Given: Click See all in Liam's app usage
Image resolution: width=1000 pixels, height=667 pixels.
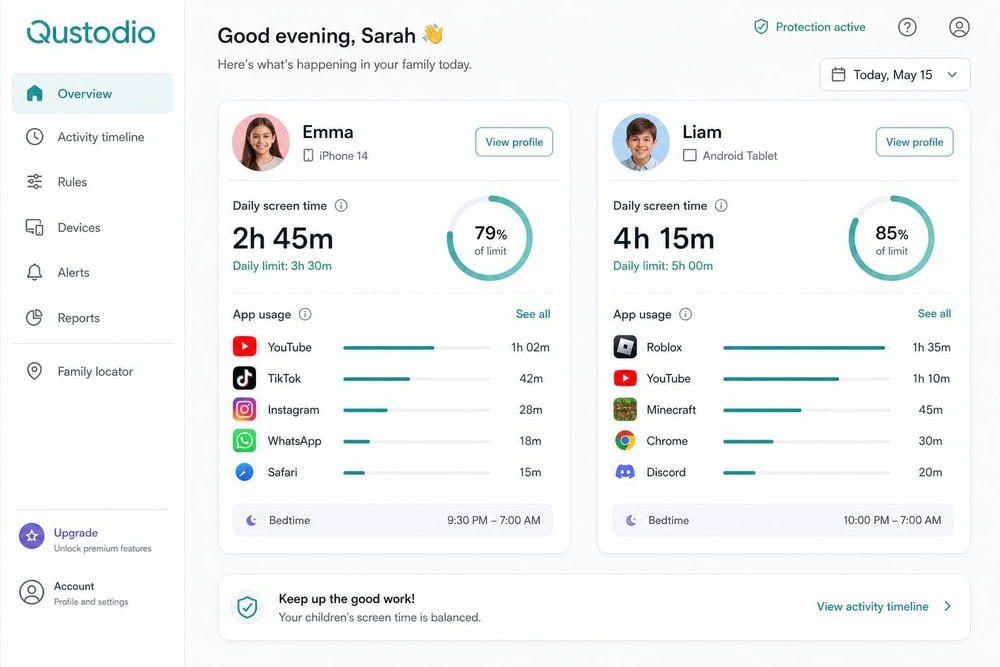Looking at the screenshot, I should 934,313.
